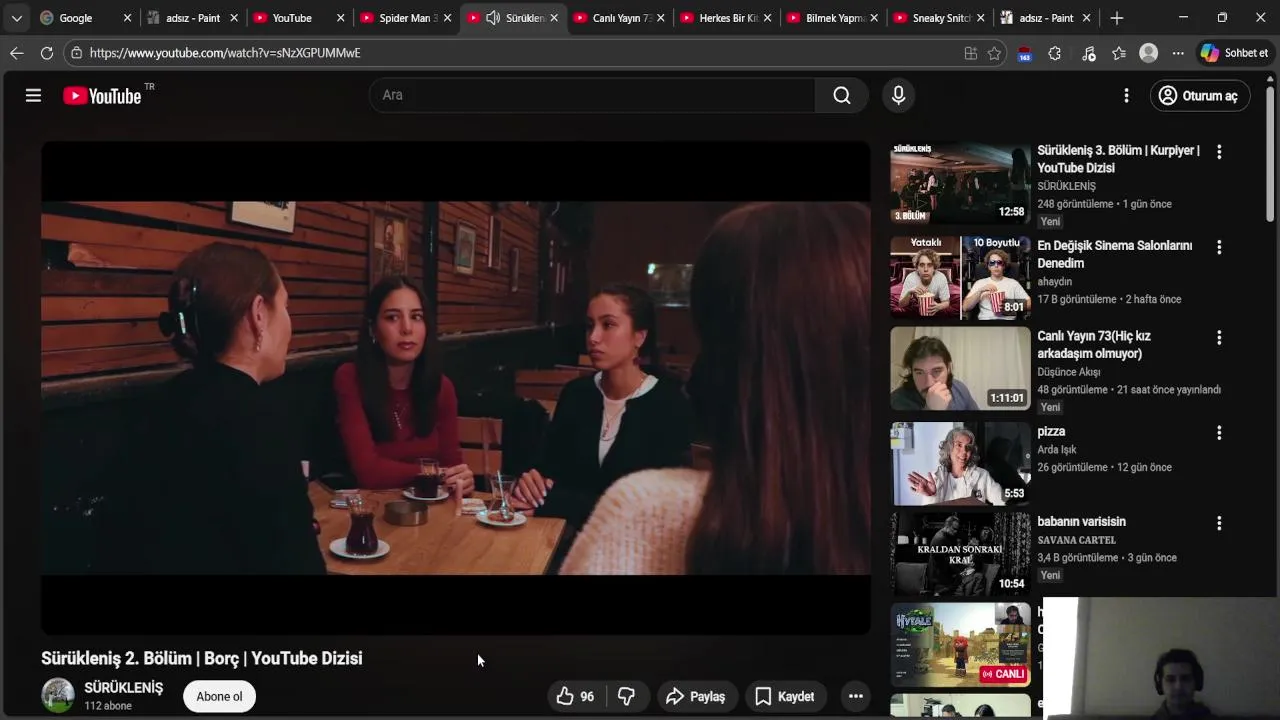
Task: Click the search magnifier button
Action: pyautogui.click(x=842, y=95)
